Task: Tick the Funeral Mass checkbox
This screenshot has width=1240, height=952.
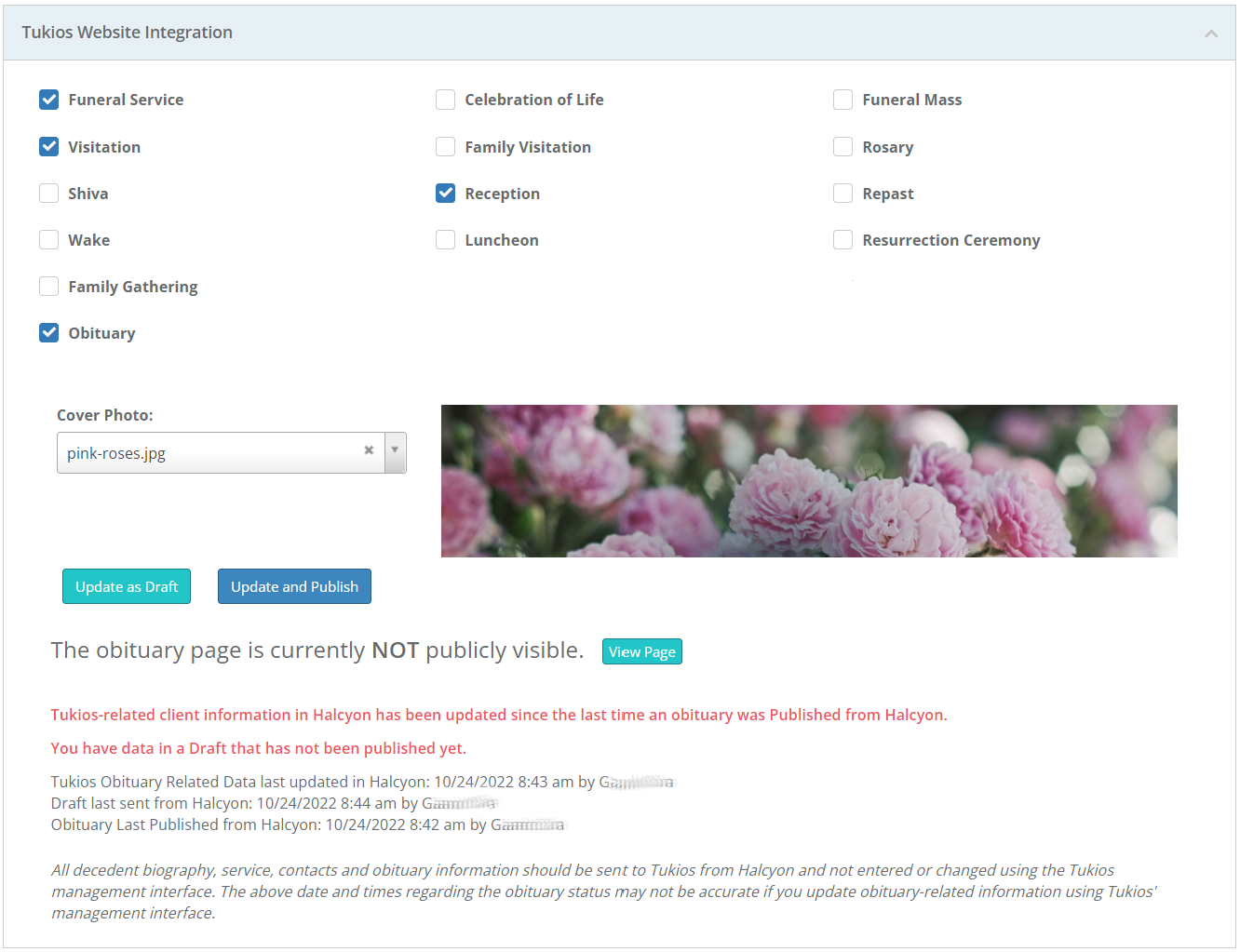Action: point(843,100)
